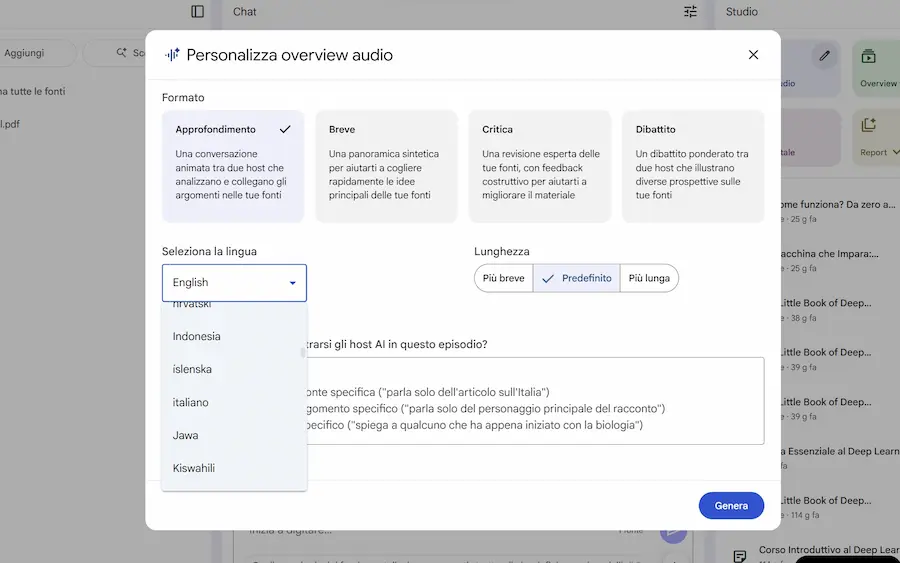Viewport: 900px width, 563px height.
Task: Close the Personalizza overview audio dialog
Action: point(753,55)
